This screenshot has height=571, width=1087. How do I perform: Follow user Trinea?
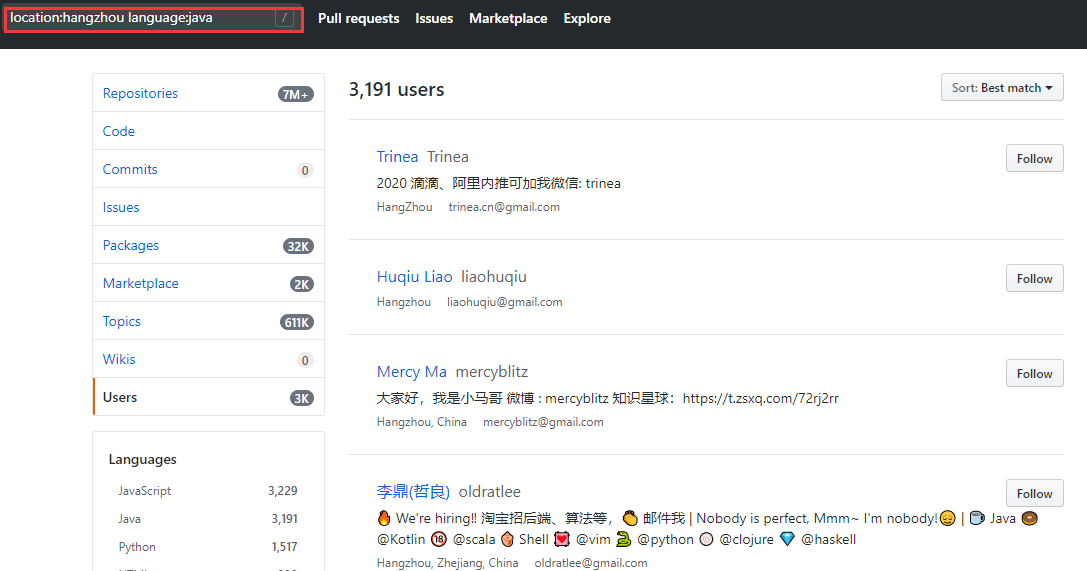click(x=1034, y=159)
